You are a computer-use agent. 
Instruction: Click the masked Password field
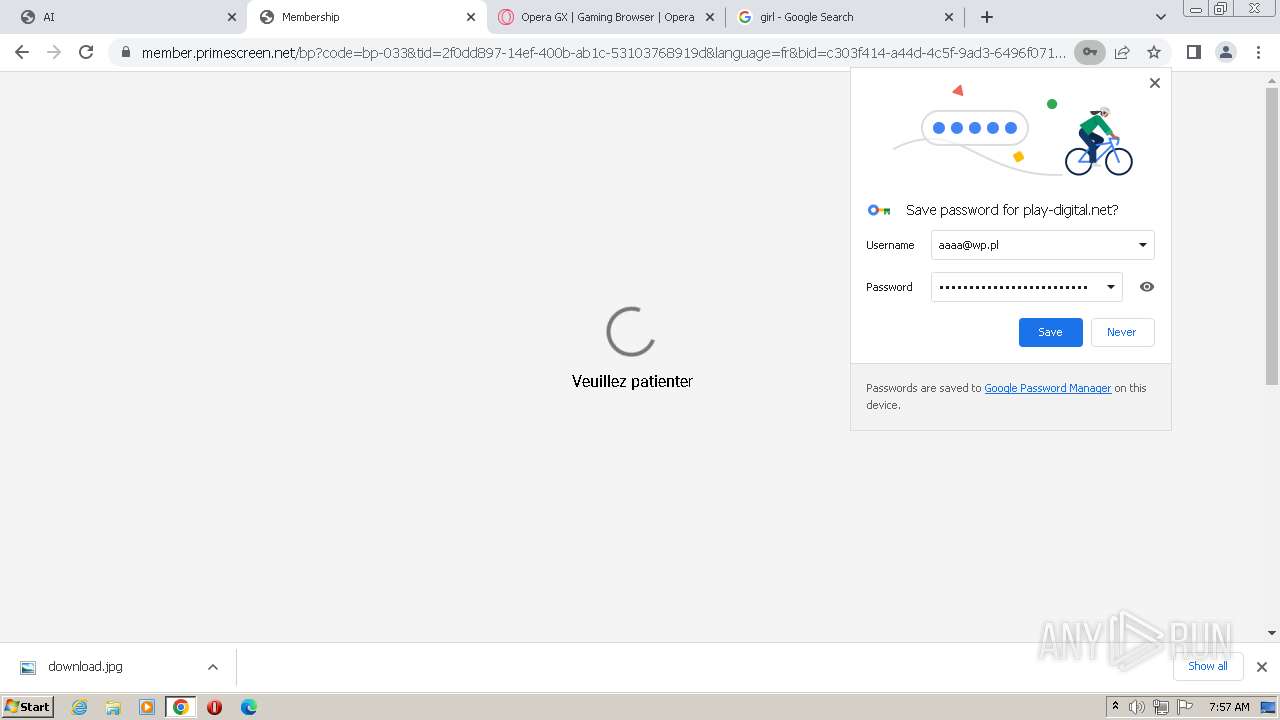[x=1026, y=287]
